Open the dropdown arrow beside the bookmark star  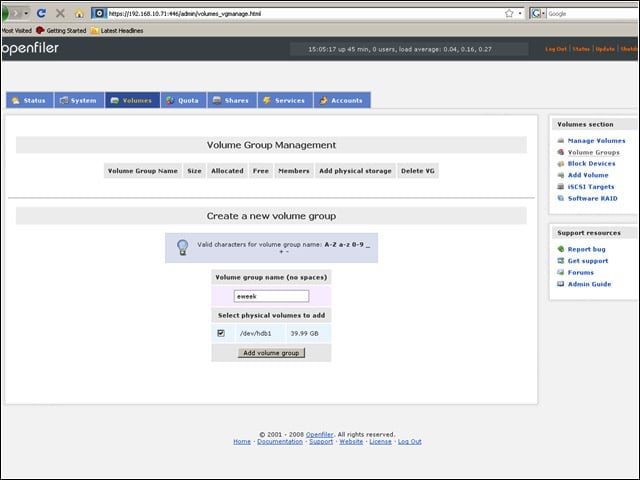pos(520,13)
